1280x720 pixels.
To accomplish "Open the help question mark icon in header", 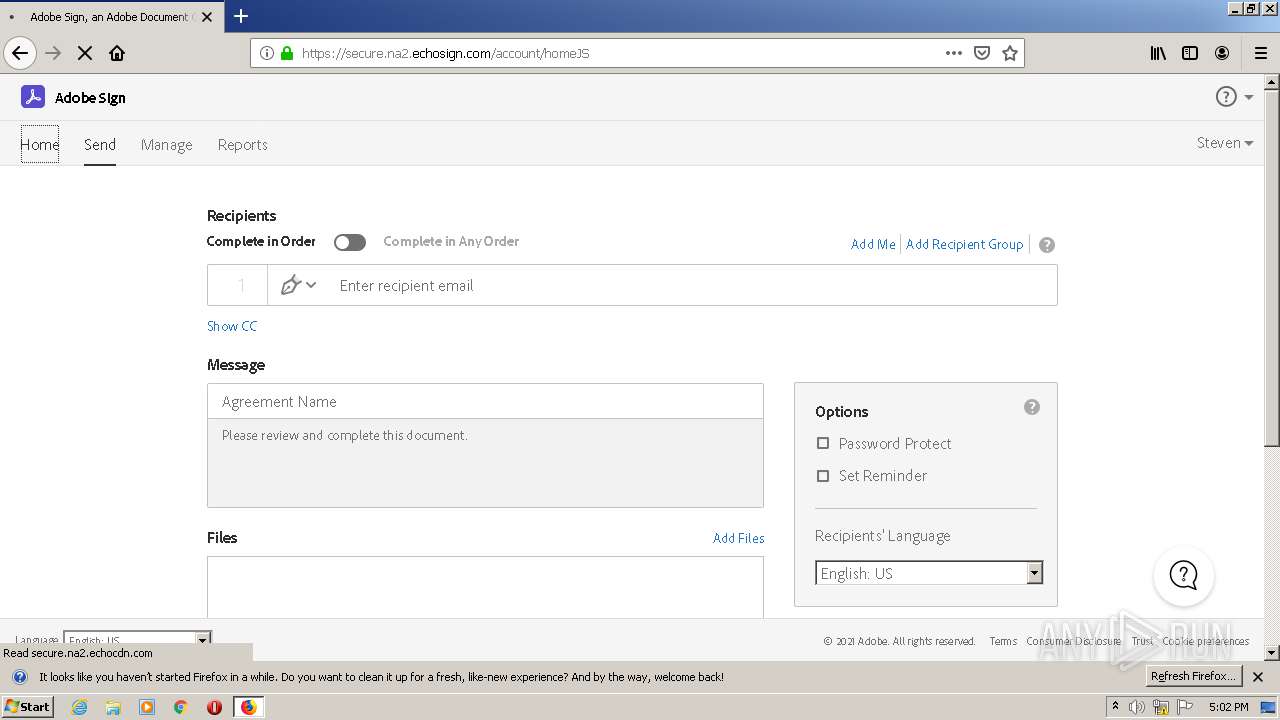I will pyautogui.click(x=1226, y=97).
